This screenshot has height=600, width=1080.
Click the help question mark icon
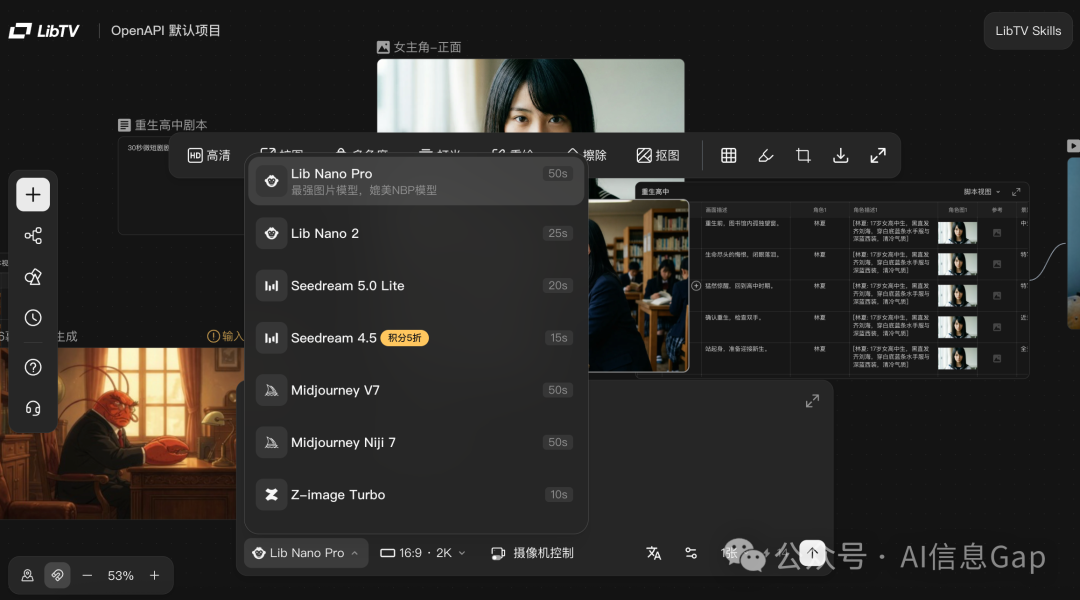click(x=33, y=367)
